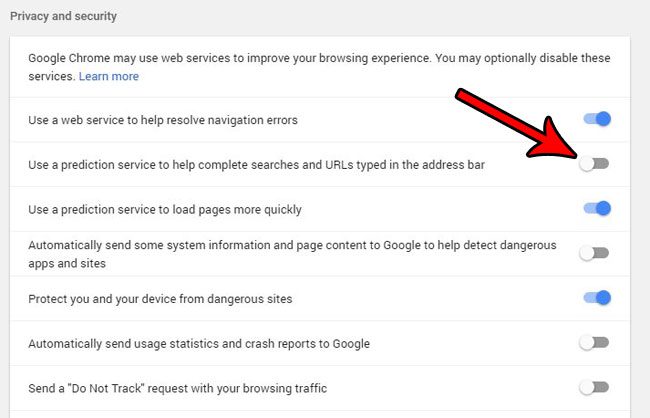Image resolution: width=650 pixels, height=418 pixels.
Task: Disable the navigation errors web service toggle
Action: pyautogui.click(x=597, y=119)
